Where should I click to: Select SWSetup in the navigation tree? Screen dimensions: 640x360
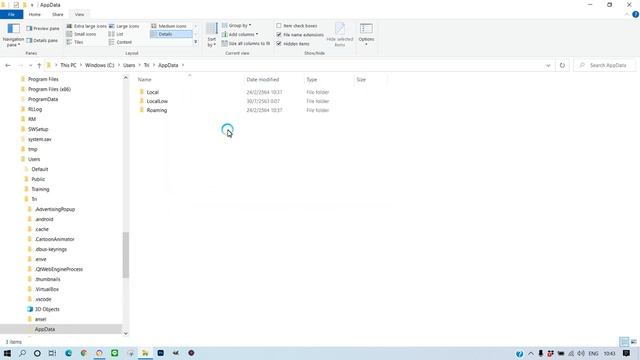(38, 129)
